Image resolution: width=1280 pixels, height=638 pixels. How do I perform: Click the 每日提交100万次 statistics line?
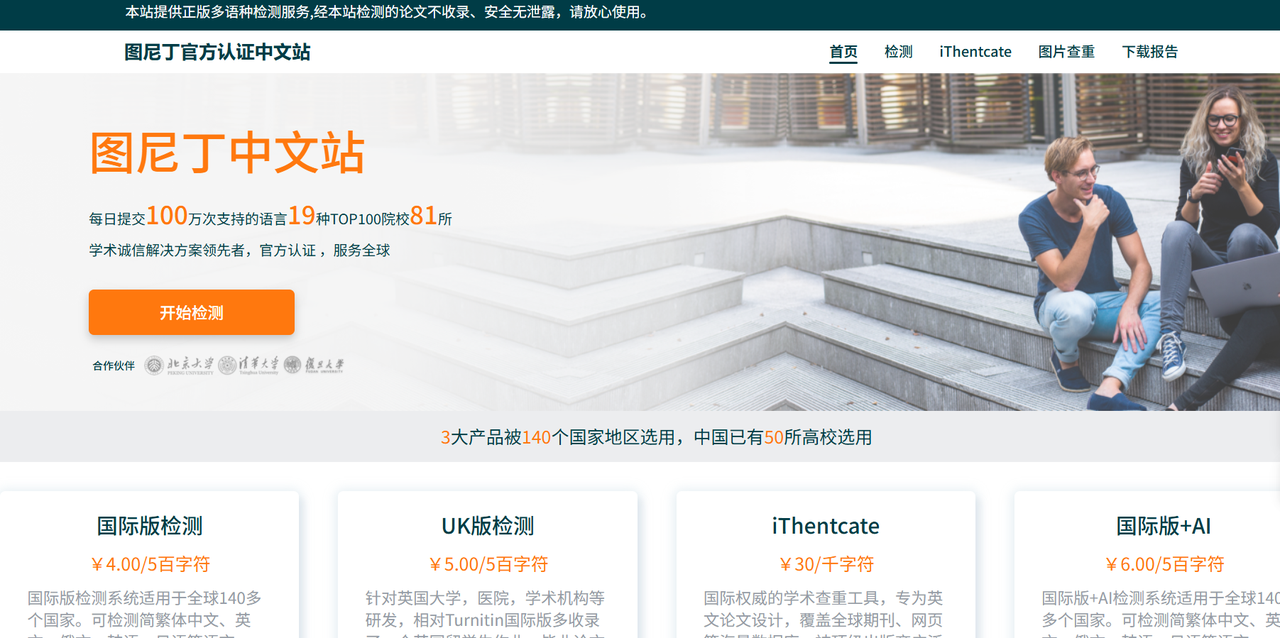(271, 216)
